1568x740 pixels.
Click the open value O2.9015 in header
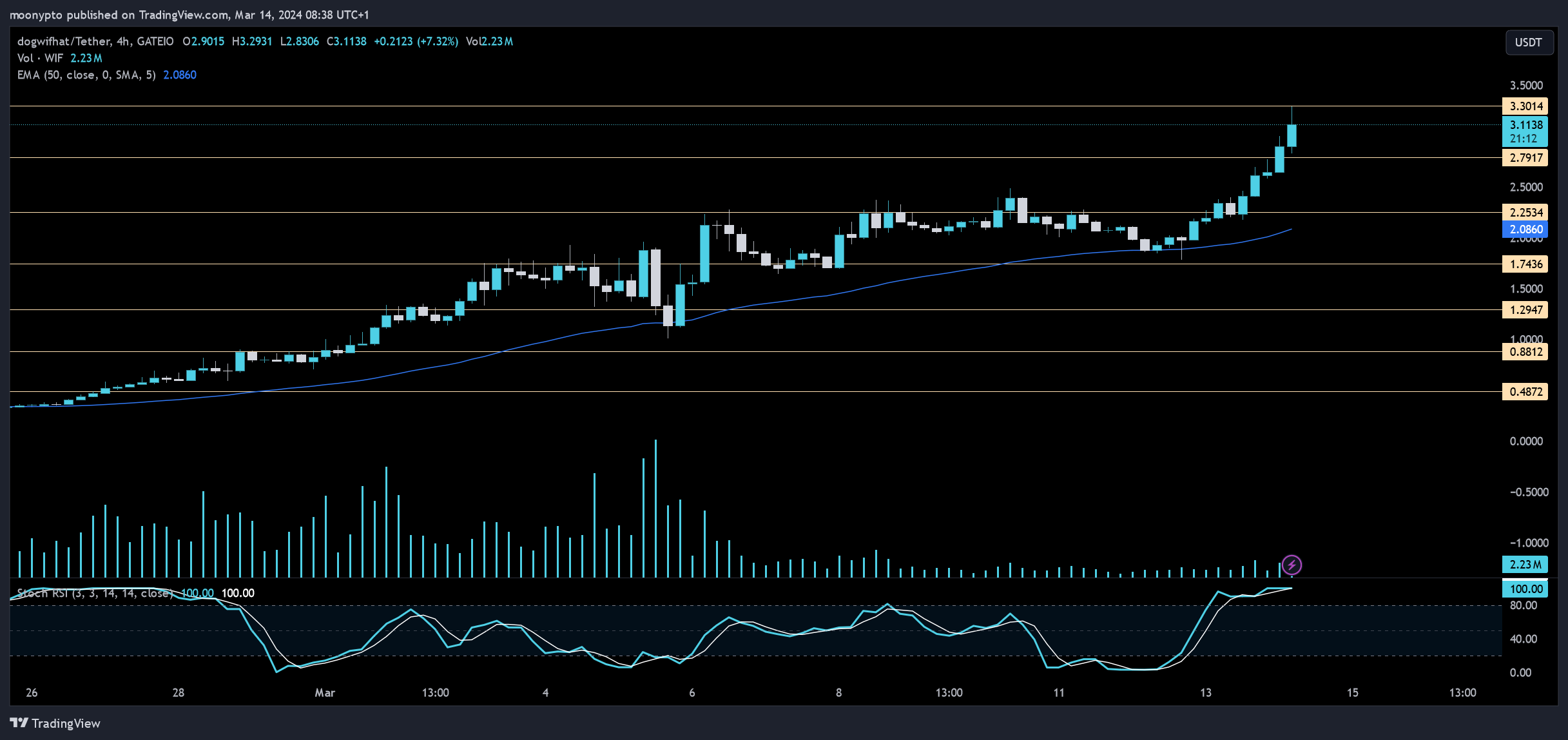point(204,41)
